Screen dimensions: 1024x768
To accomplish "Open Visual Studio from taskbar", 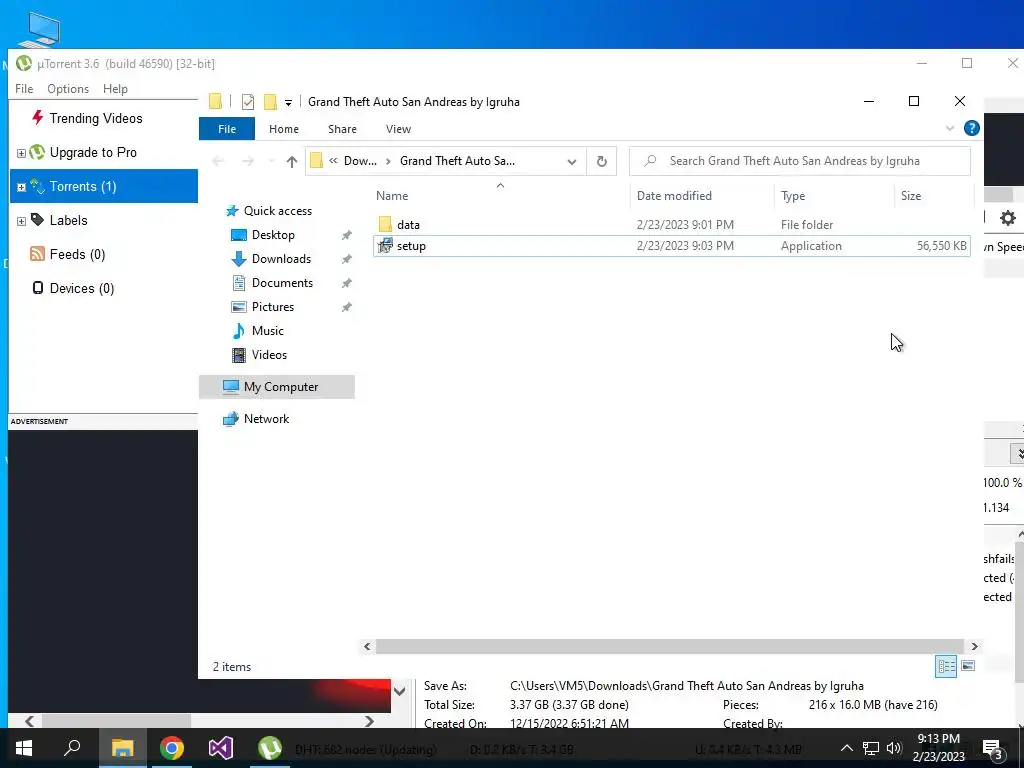I will click(221, 748).
